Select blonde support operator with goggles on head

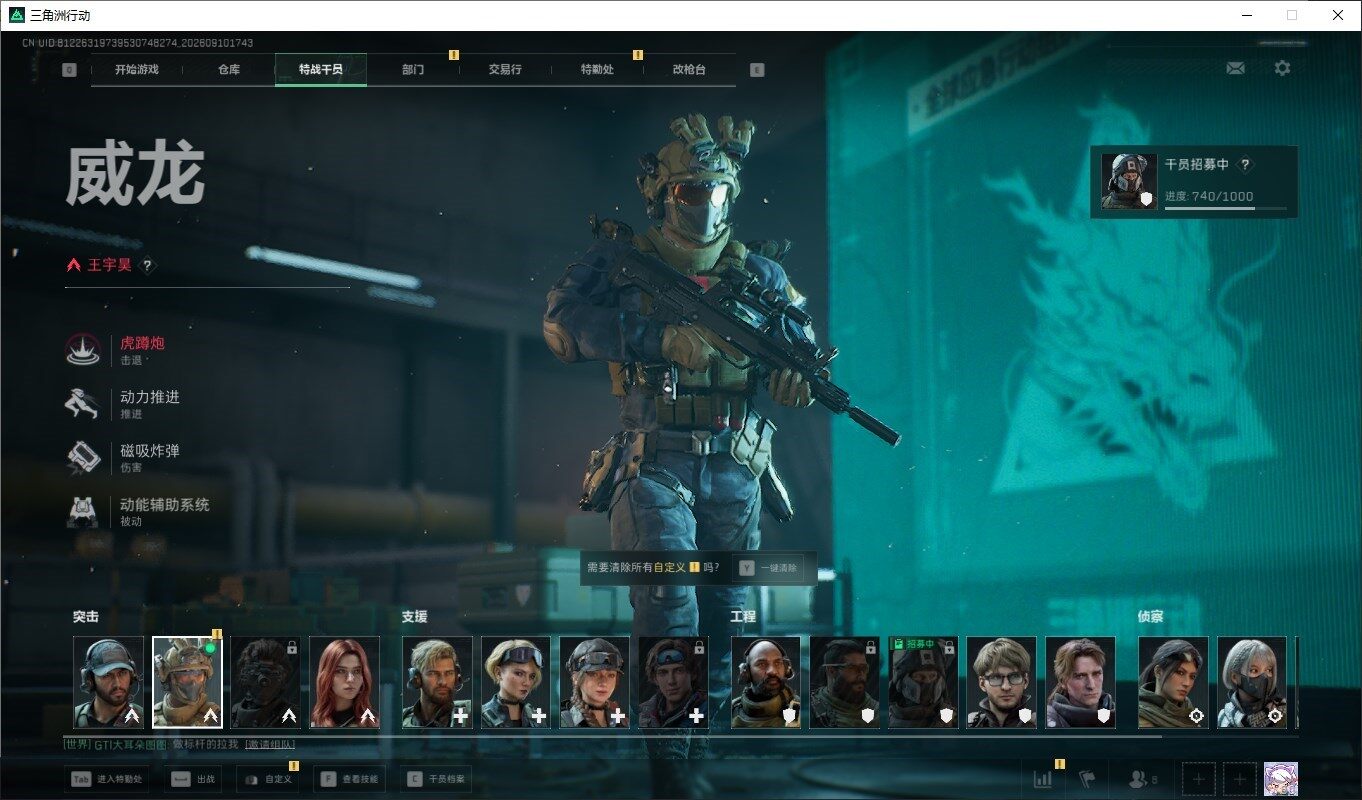(x=516, y=682)
